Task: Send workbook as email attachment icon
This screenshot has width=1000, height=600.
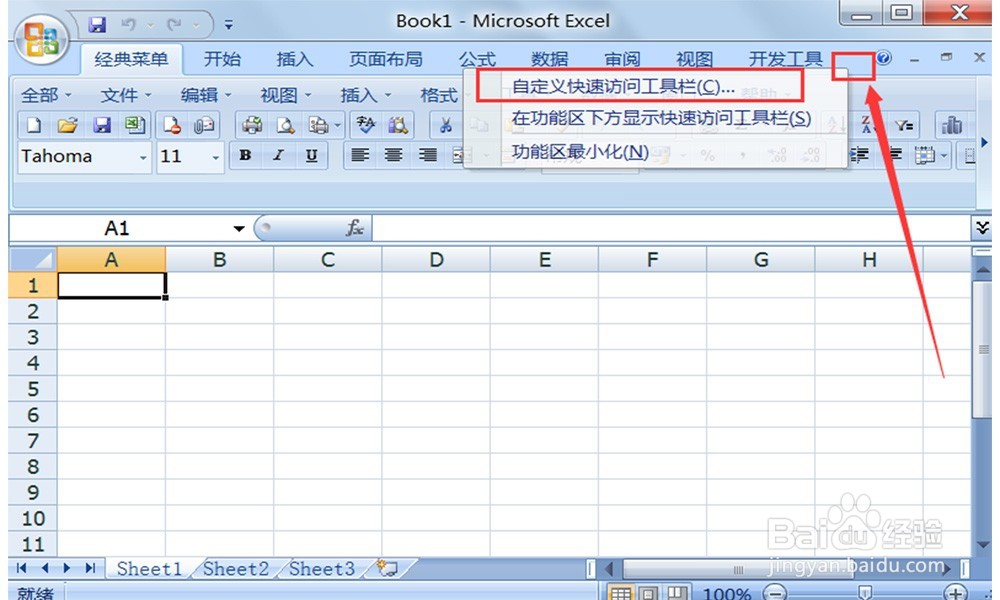Action: coord(204,125)
